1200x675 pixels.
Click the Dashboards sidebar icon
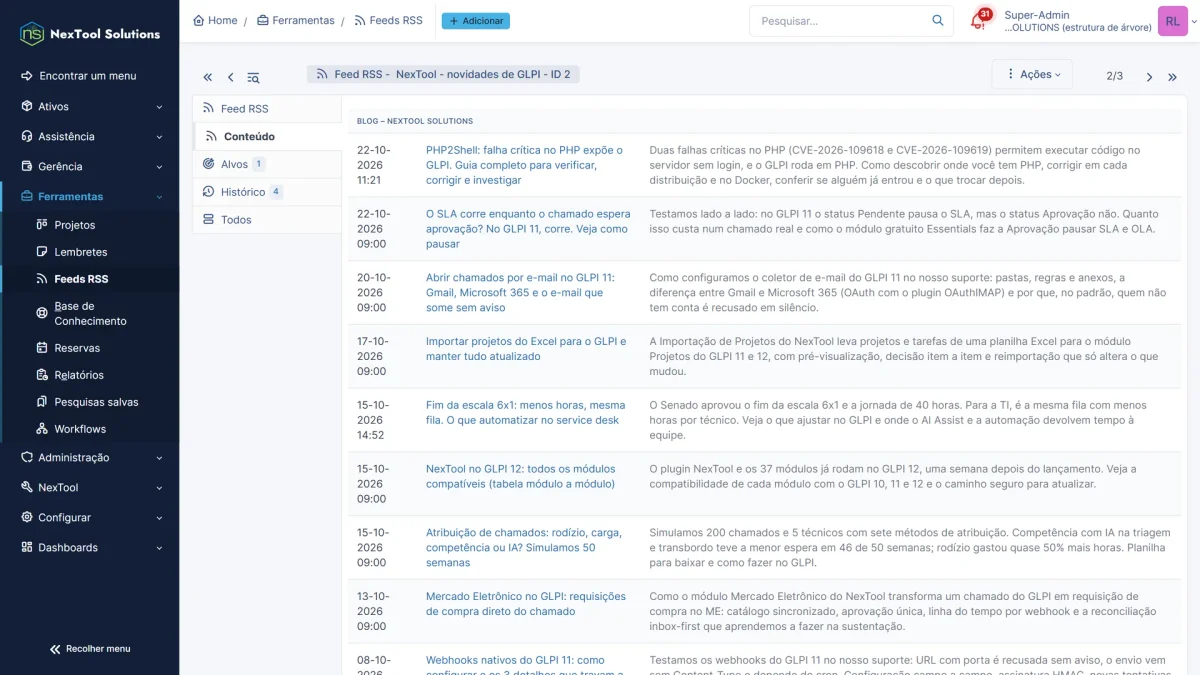click(x=26, y=548)
